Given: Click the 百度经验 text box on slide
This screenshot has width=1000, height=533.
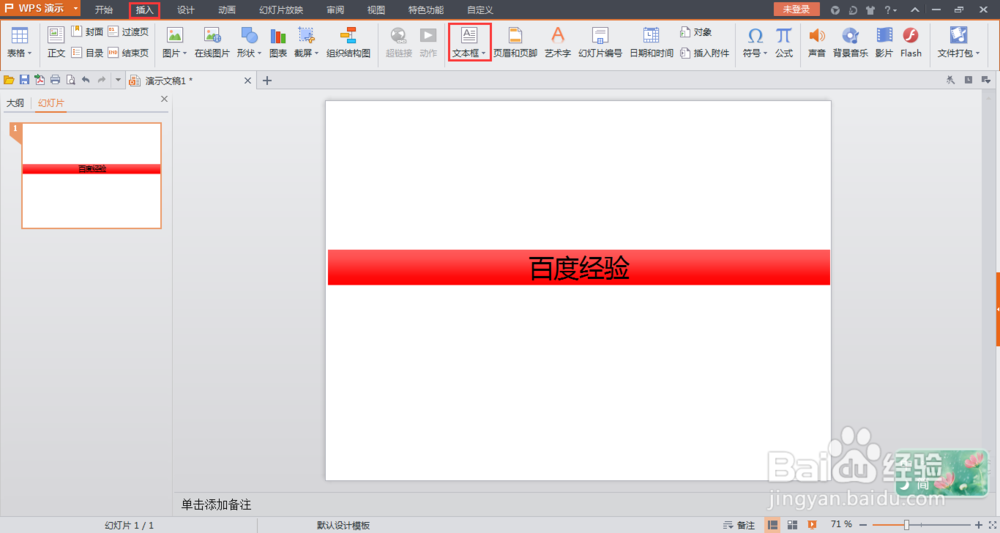Looking at the screenshot, I should (578, 268).
